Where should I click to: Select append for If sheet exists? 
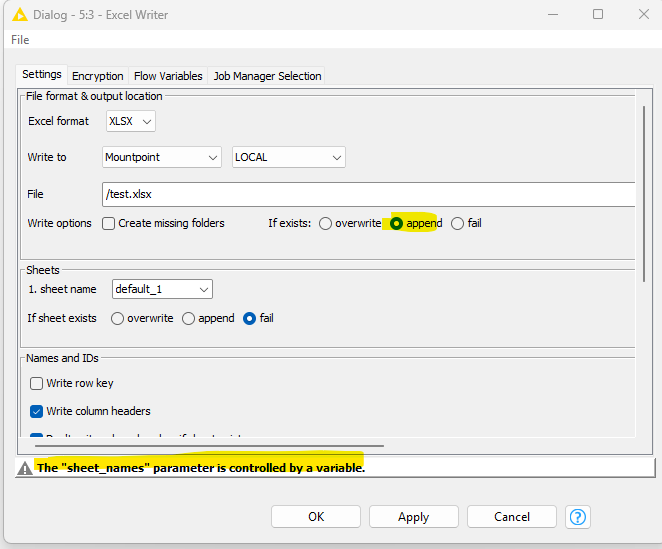click(189, 318)
